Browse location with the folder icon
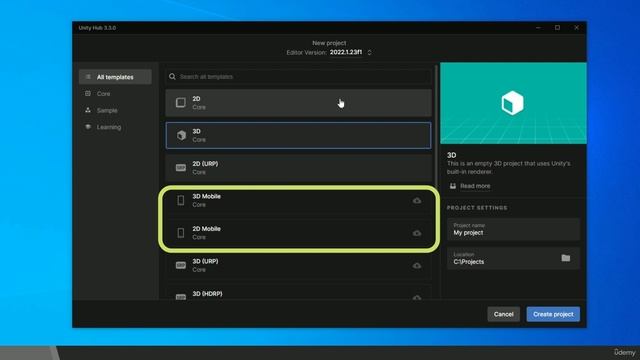Image resolution: width=640 pixels, height=360 pixels. [566, 258]
